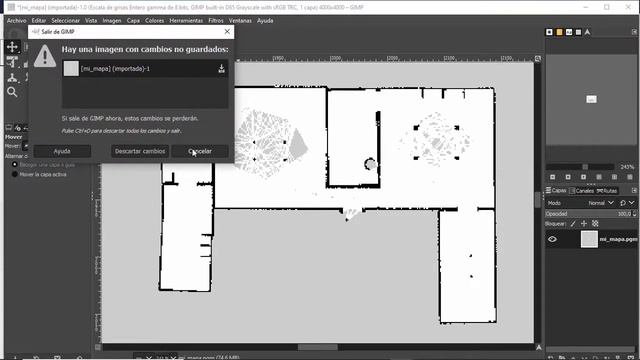
Task: Open the Capa menu
Action: click(133, 20)
